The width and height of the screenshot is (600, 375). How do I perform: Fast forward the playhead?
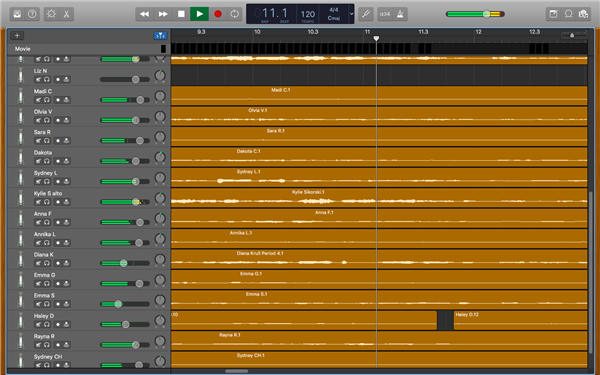coord(163,14)
